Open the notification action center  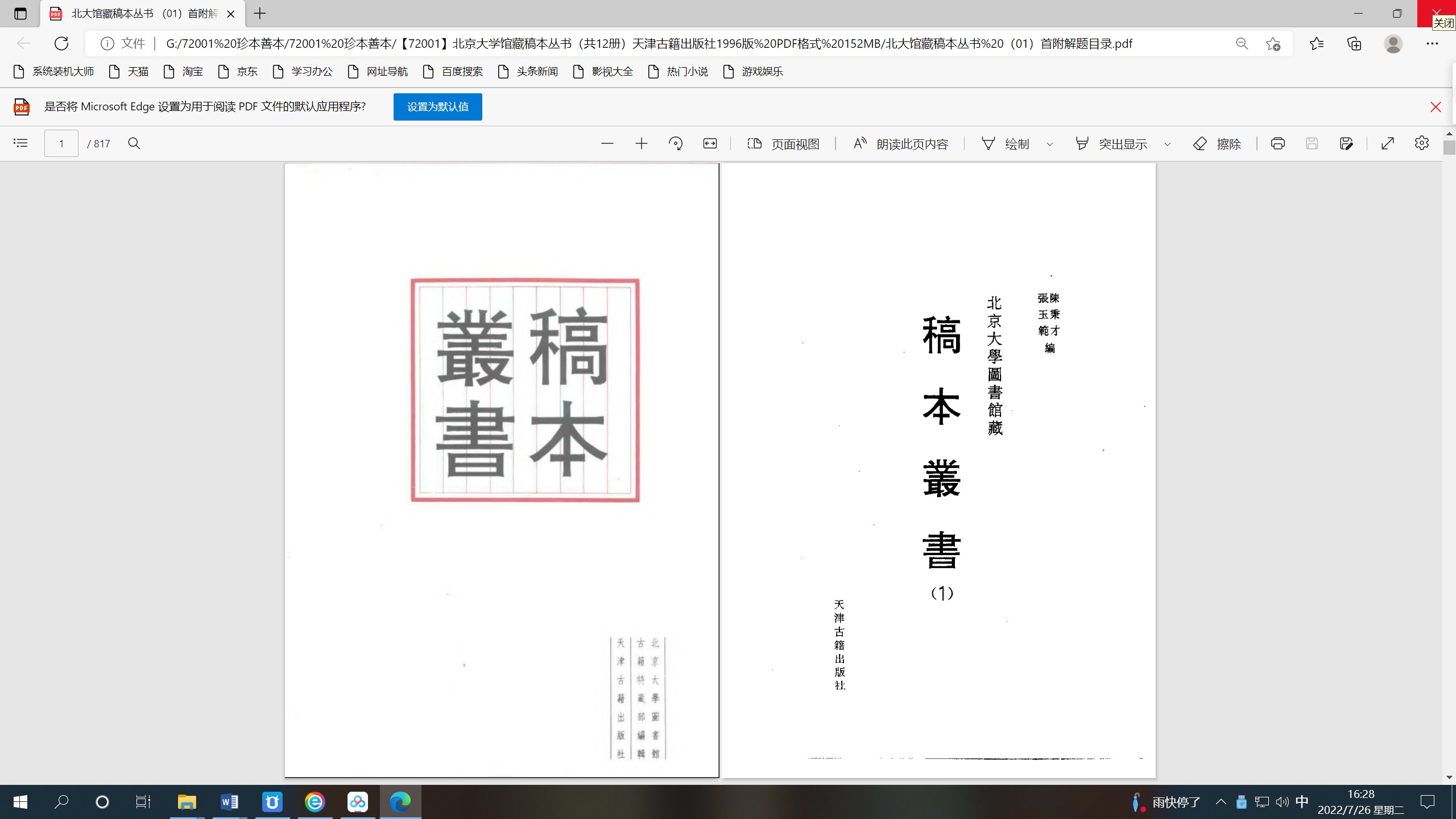coord(1428,802)
